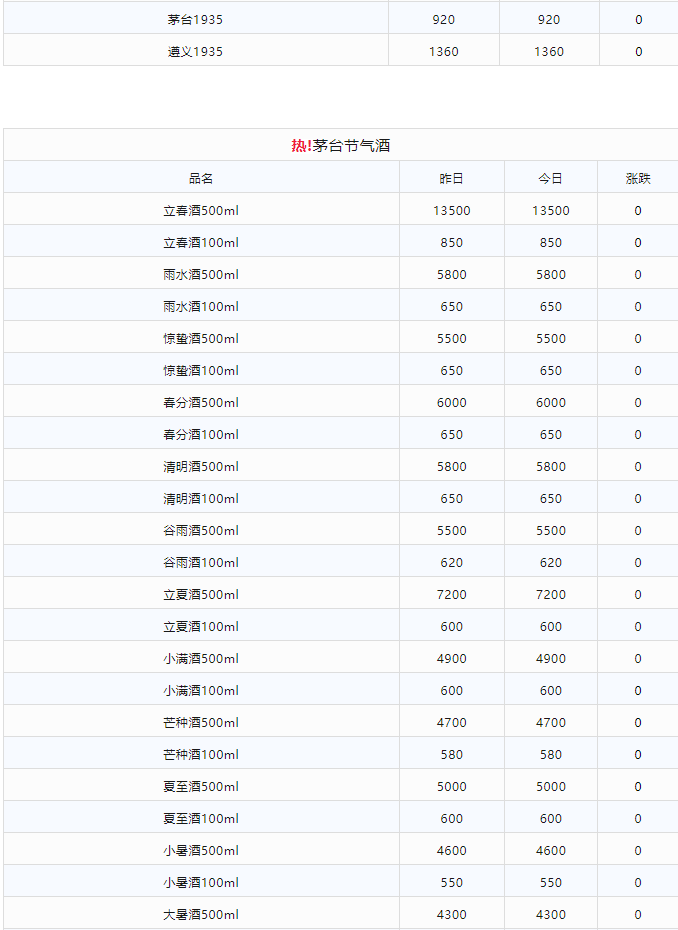678x930 pixels.
Task: Click 春分酒500ml today price 6000
Action: tap(550, 403)
